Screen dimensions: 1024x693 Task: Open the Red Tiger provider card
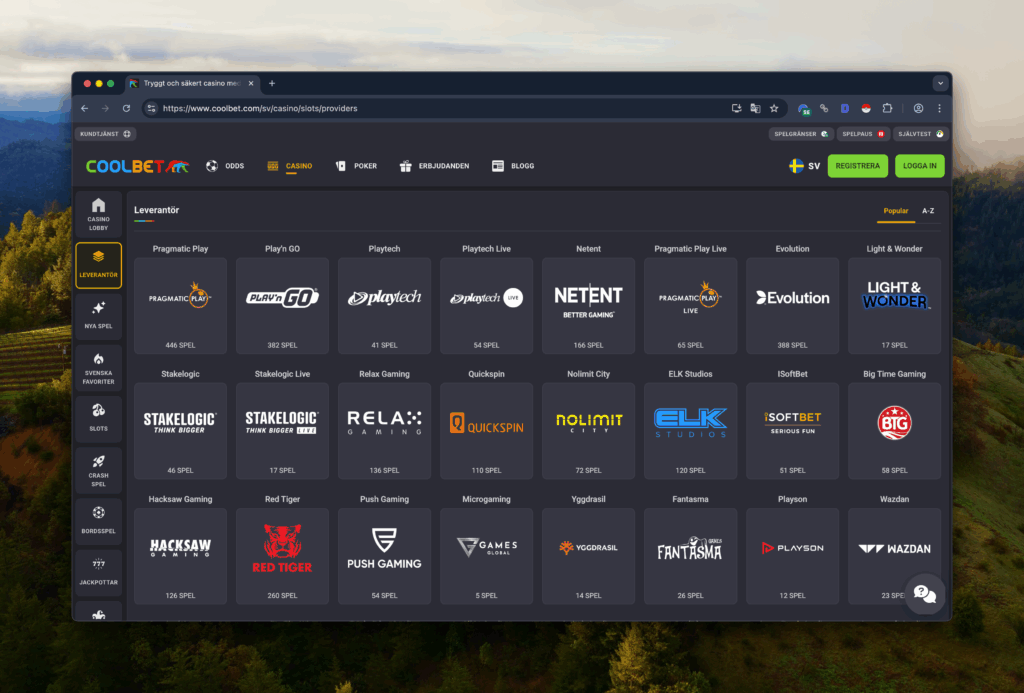[x=282, y=556]
